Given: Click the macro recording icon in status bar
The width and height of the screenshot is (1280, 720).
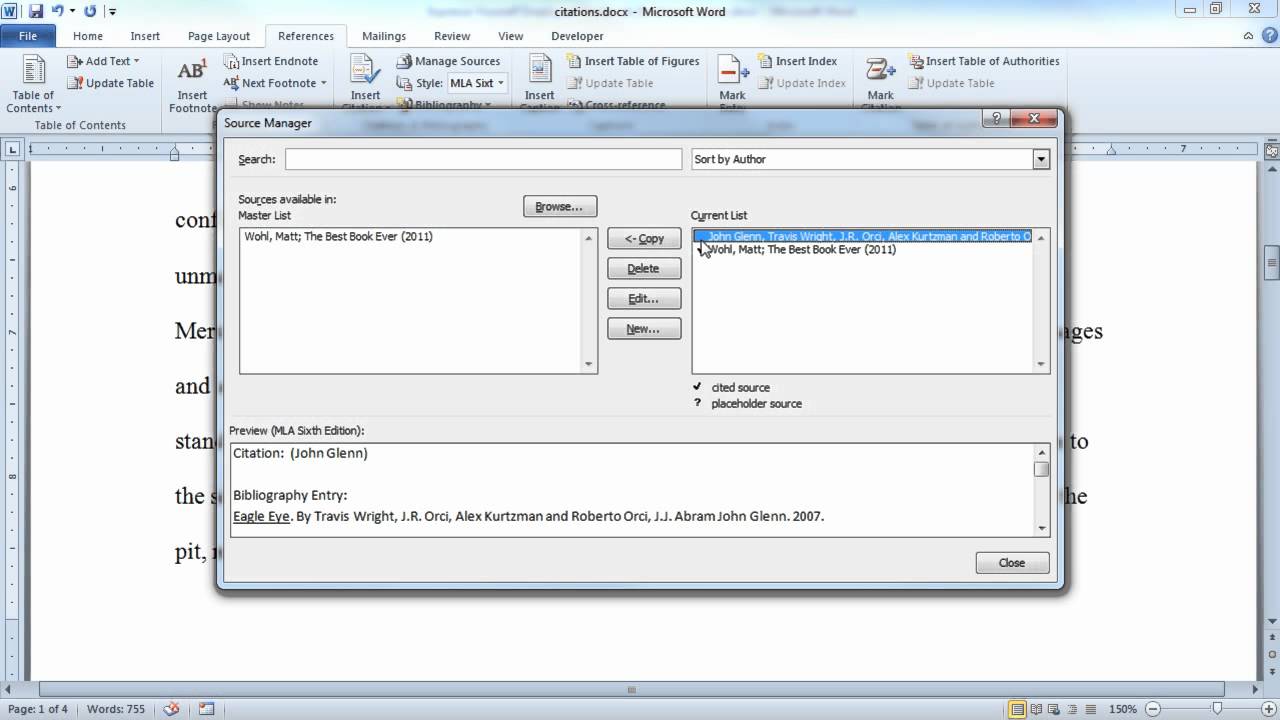Looking at the screenshot, I should (x=206, y=709).
